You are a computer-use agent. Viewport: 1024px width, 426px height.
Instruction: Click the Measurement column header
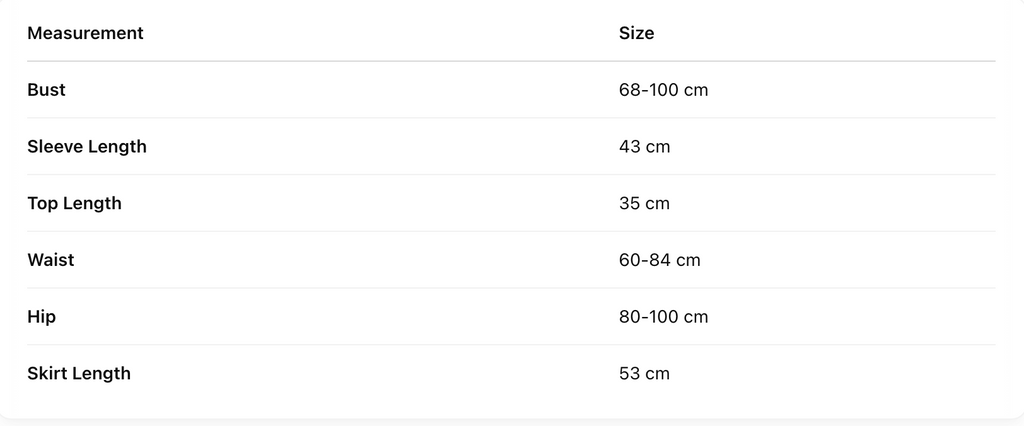[85, 33]
